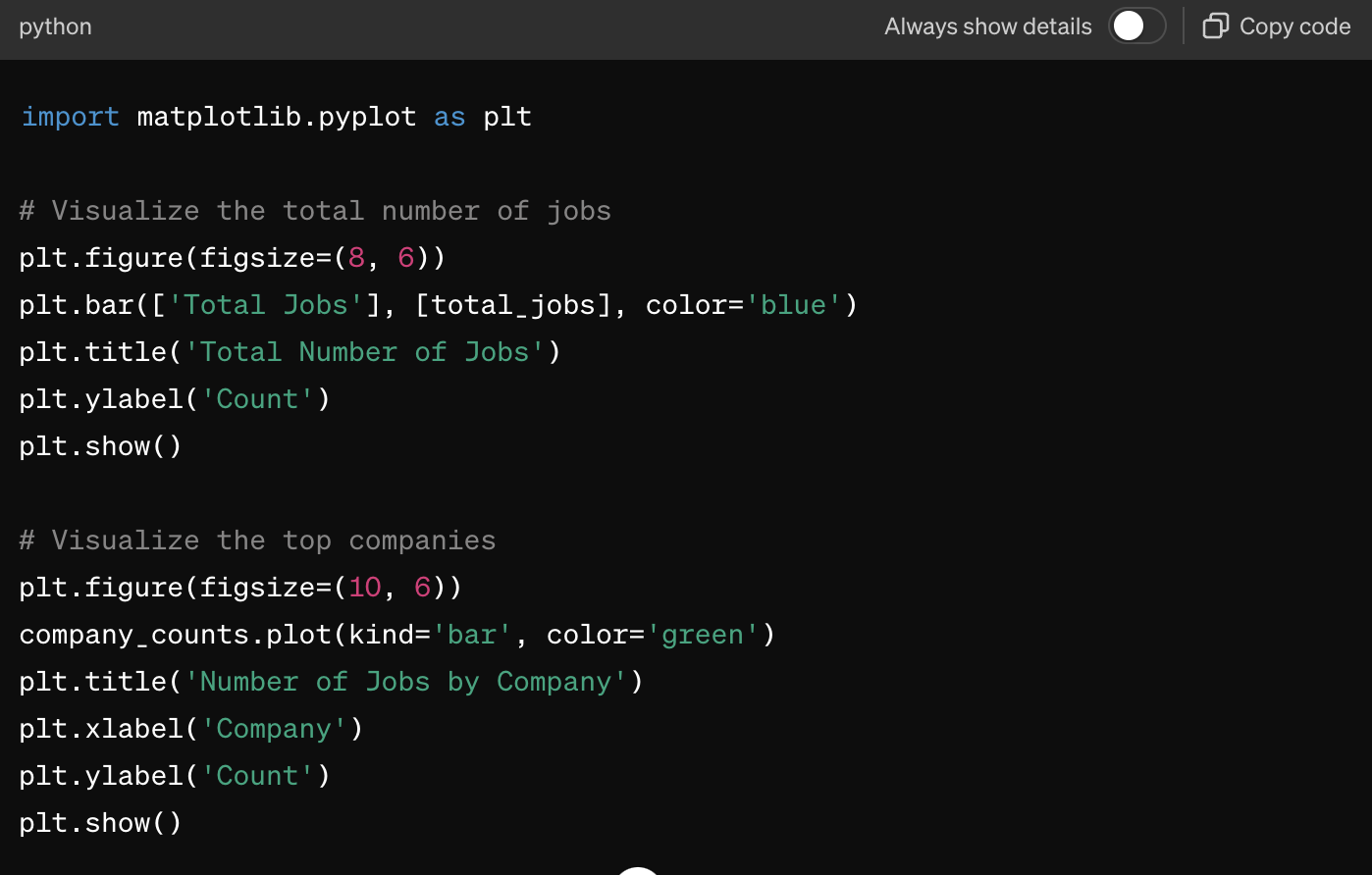Click the number 10 in figsize

(364, 588)
